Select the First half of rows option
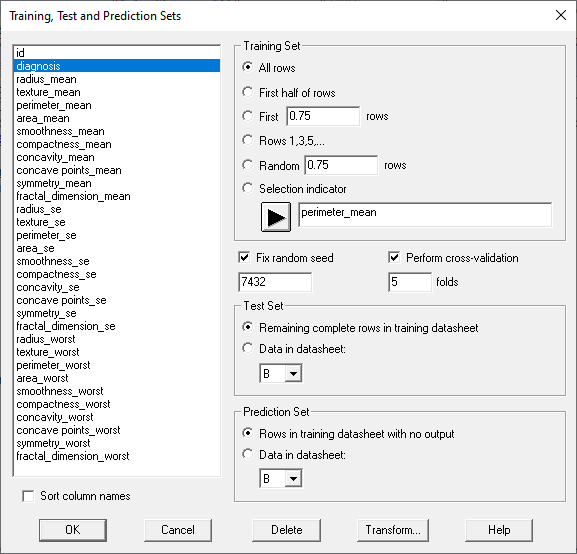This screenshot has width=577, height=554. (x=248, y=92)
